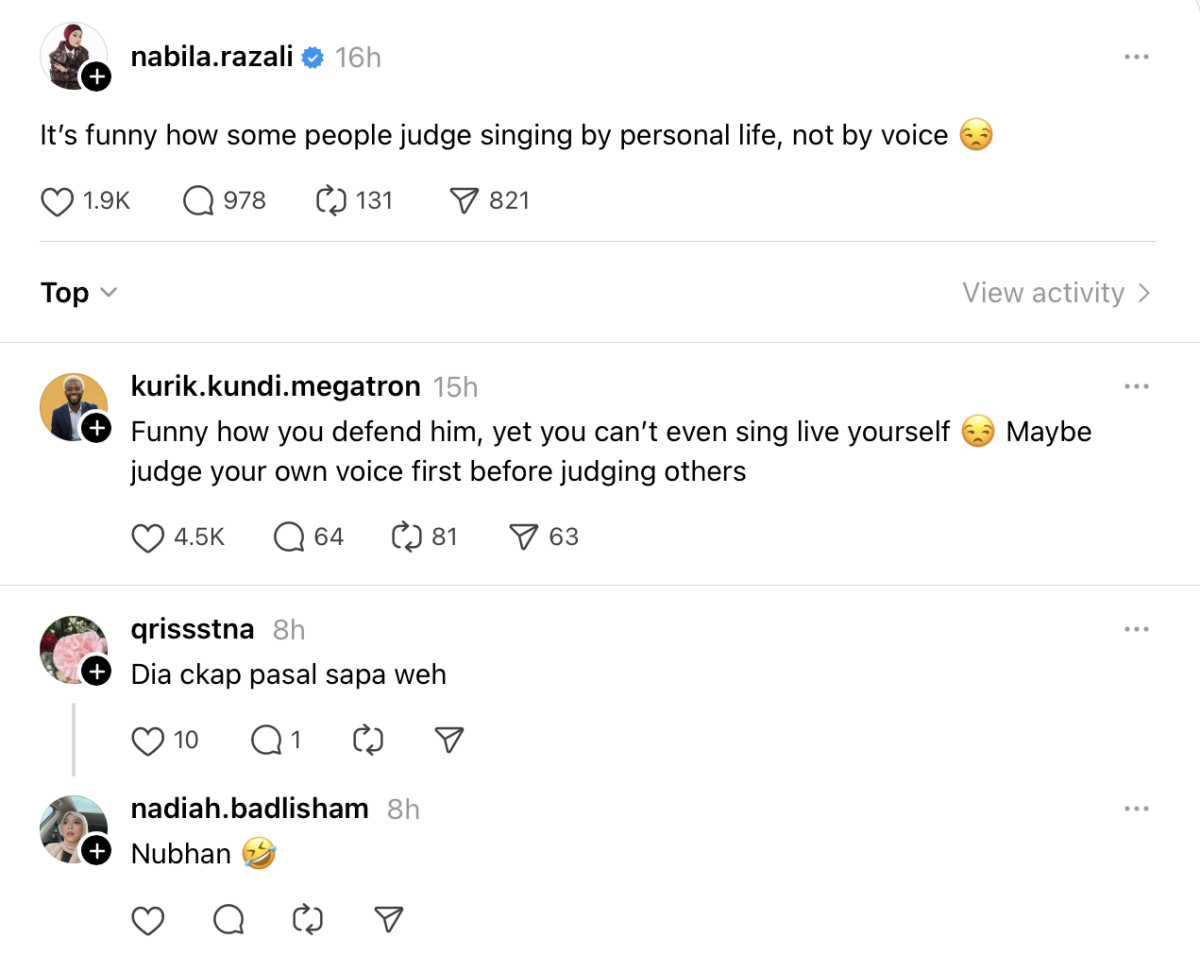Like qrissstna's comment

coord(148,741)
